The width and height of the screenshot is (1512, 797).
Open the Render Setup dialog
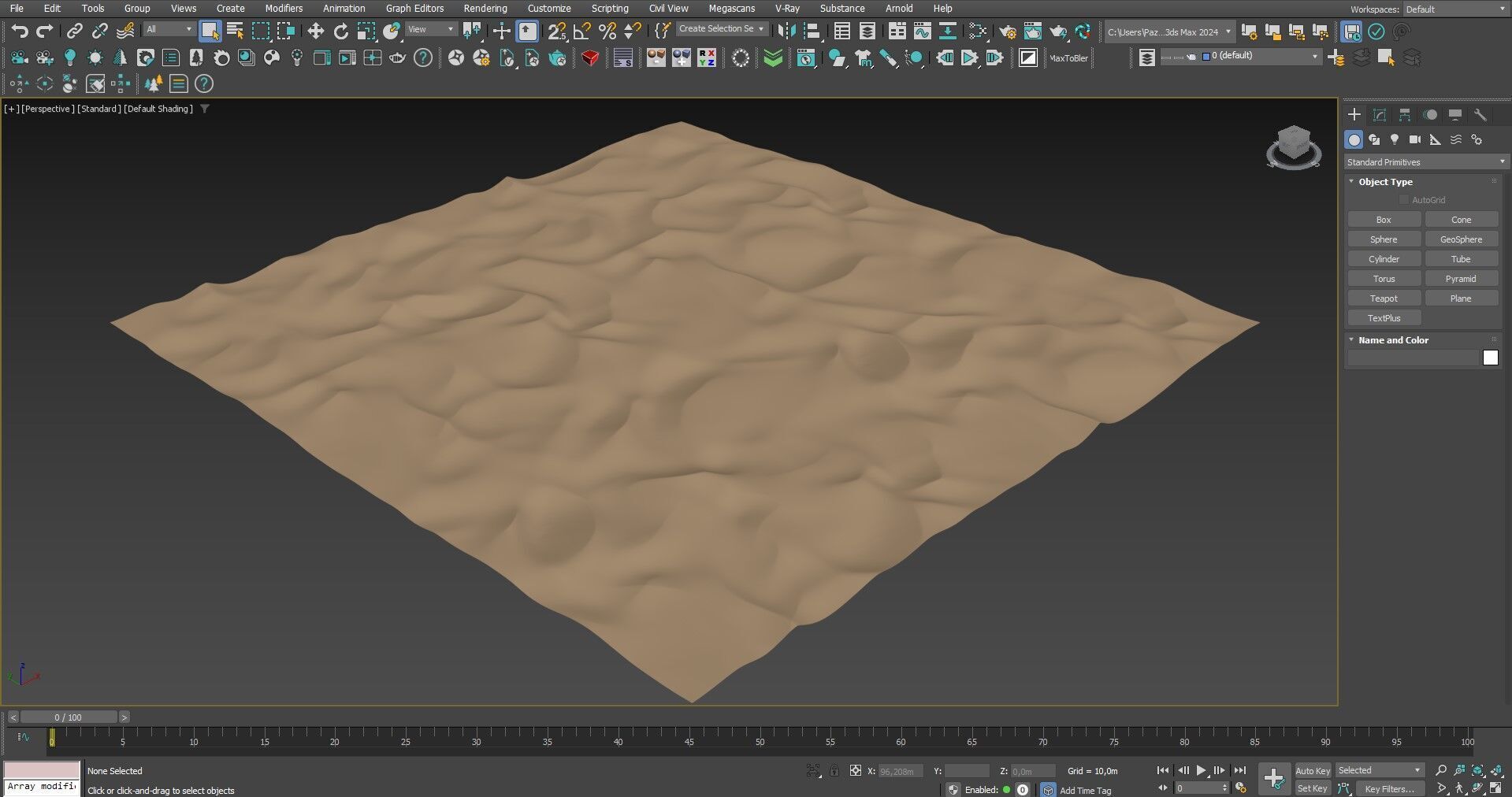click(x=1008, y=32)
